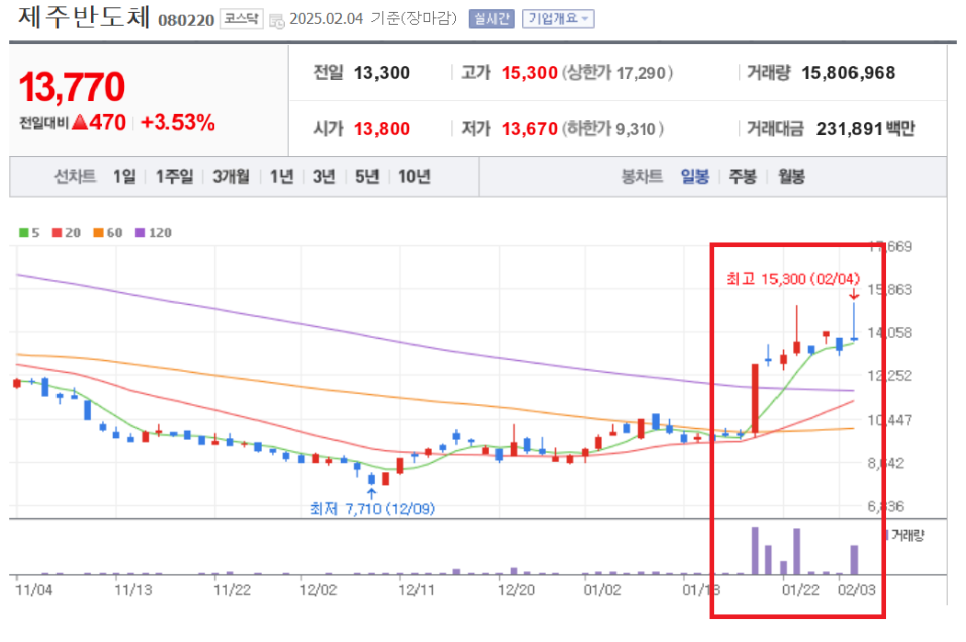
Task: Select the 1주일 line chart period
Action: [x=174, y=177]
